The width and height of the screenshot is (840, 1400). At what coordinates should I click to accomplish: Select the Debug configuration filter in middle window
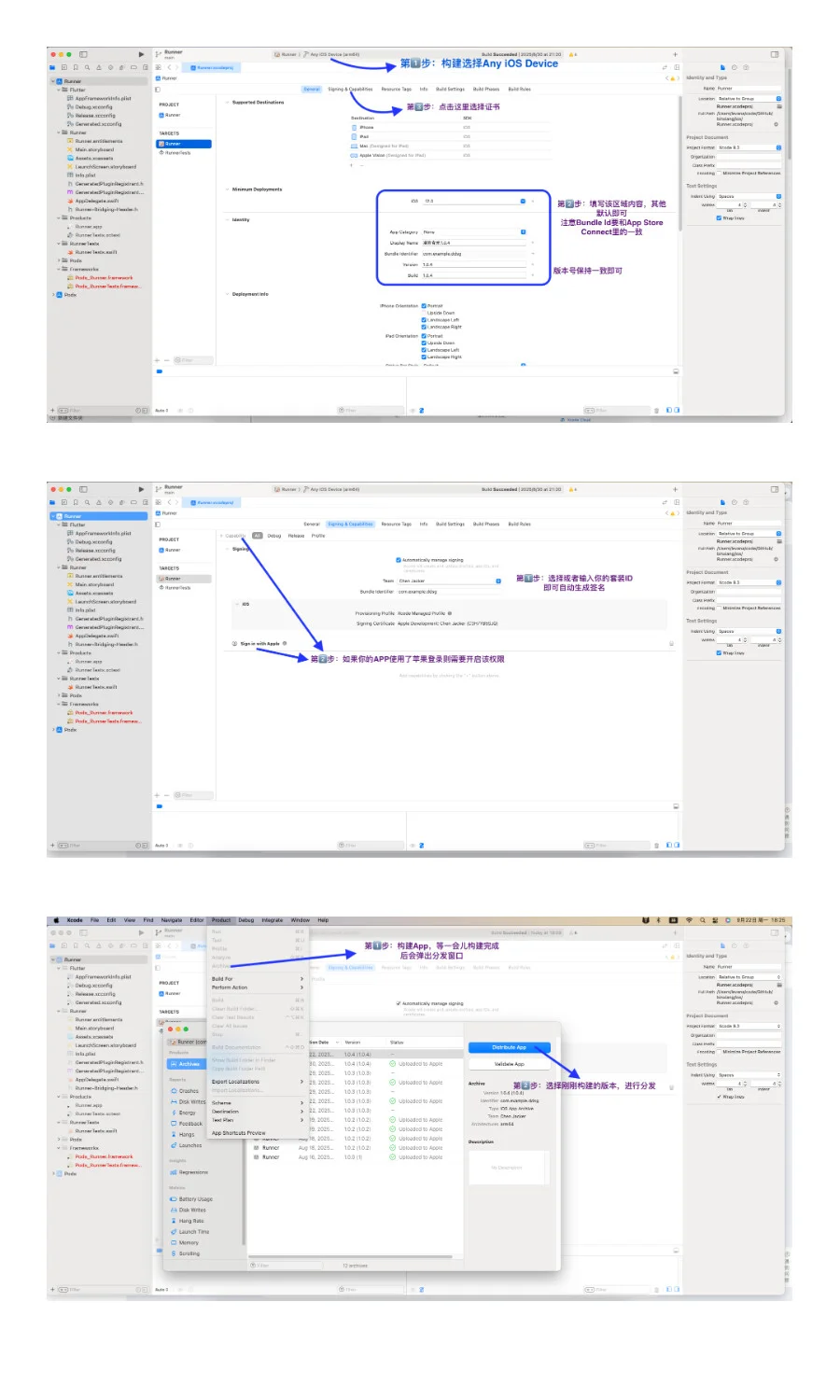[274, 536]
